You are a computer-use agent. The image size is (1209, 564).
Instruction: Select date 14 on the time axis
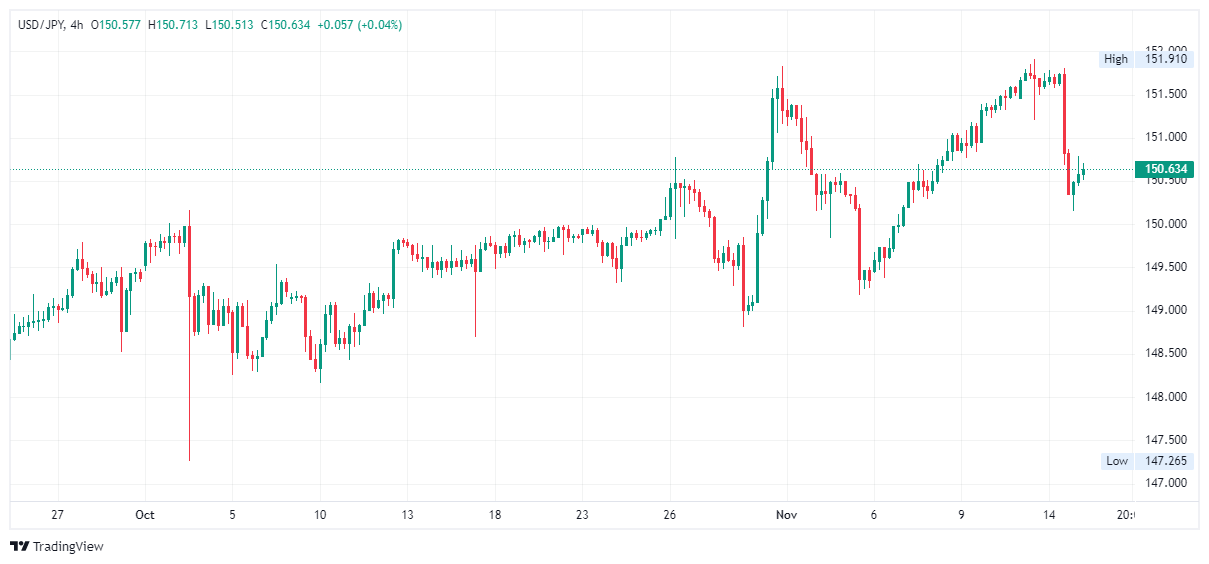click(1049, 516)
